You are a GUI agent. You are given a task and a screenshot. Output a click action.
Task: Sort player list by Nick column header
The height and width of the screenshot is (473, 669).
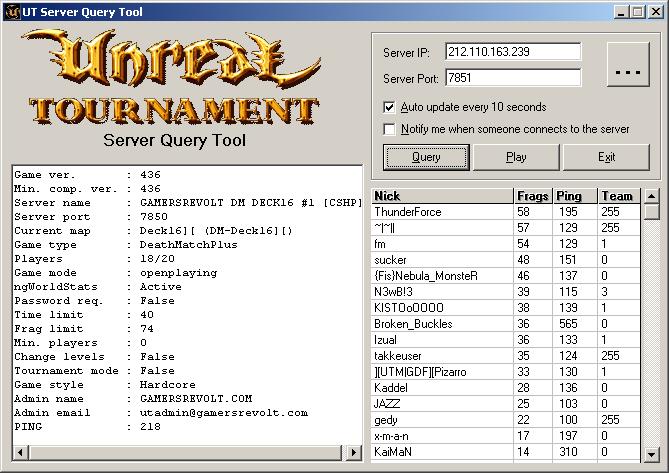(x=442, y=196)
